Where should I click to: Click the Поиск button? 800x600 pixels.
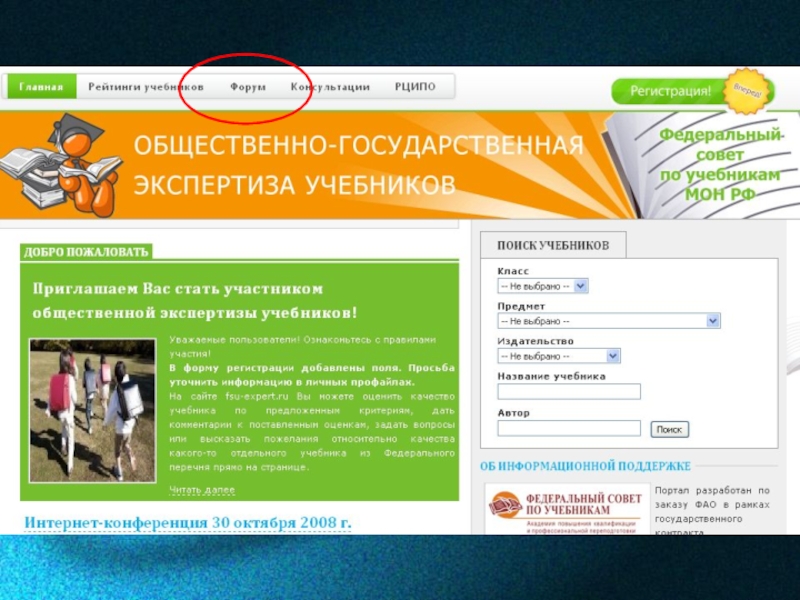click(x=669, y=430)
